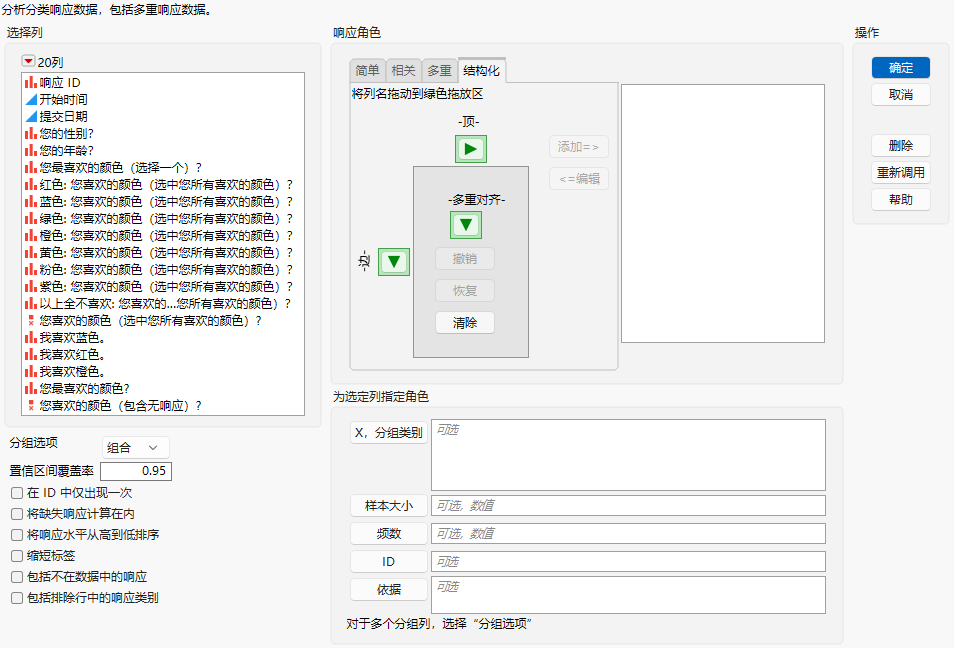954x648 pixels.
Task: Select the 黄色: 您喜欢的颜色 column
Action: 163,253
